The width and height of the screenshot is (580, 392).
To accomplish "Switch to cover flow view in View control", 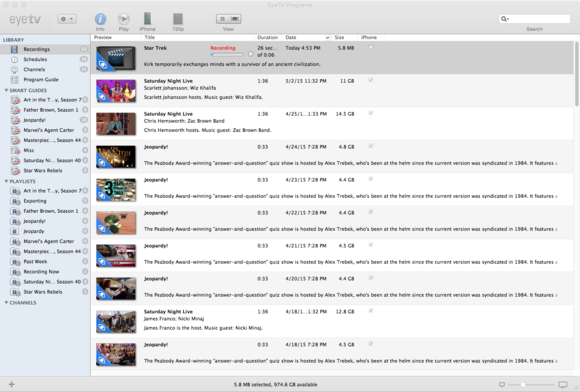I will click(x=235, y=19).
